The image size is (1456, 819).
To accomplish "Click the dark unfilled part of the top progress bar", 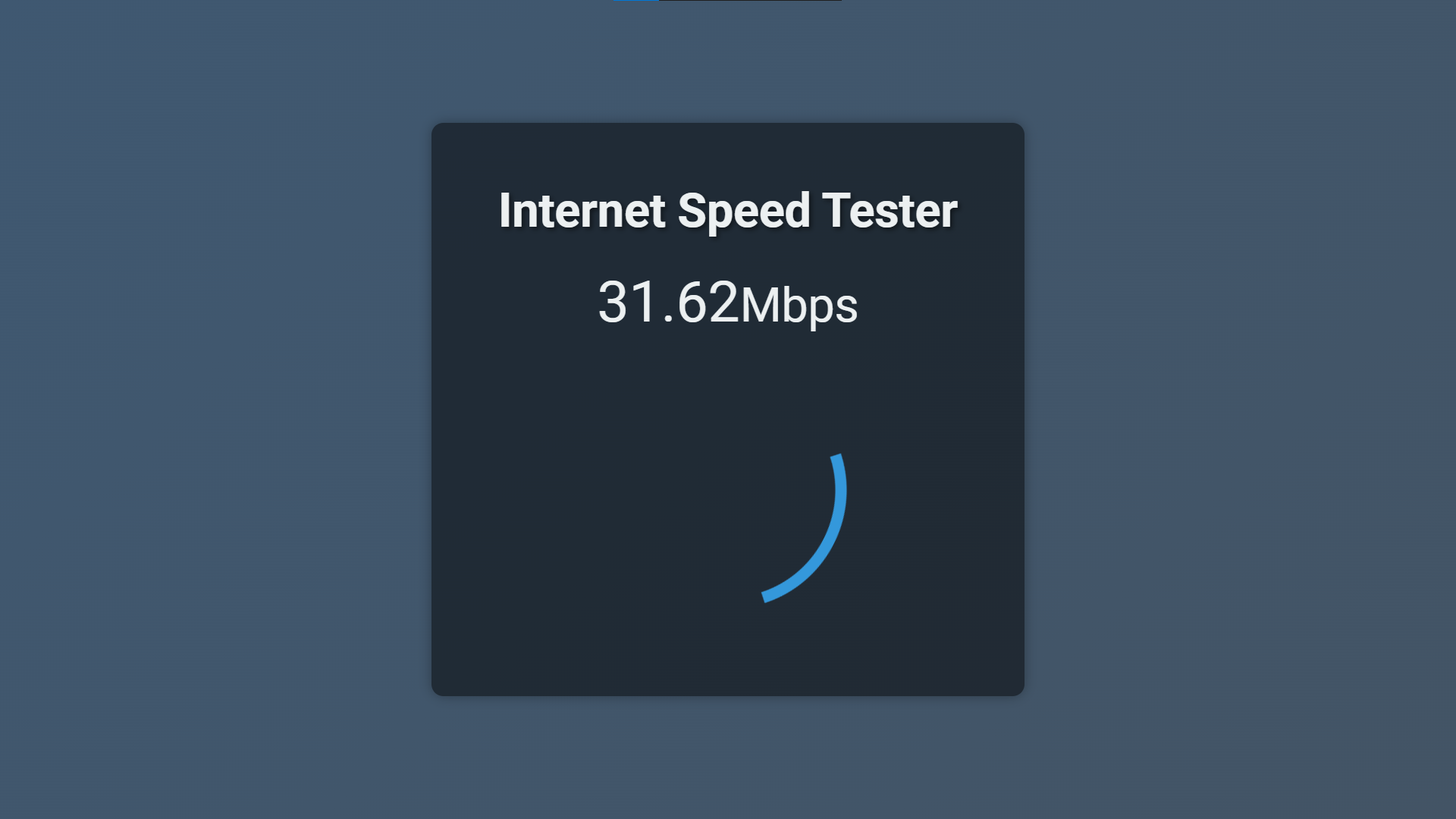I will coord(751,1).
